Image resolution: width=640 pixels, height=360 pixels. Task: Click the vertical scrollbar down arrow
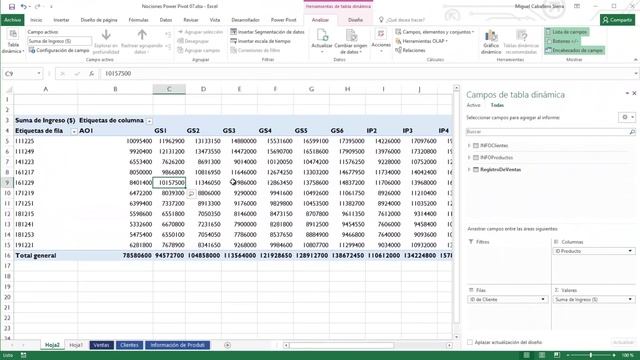(456, 337)
